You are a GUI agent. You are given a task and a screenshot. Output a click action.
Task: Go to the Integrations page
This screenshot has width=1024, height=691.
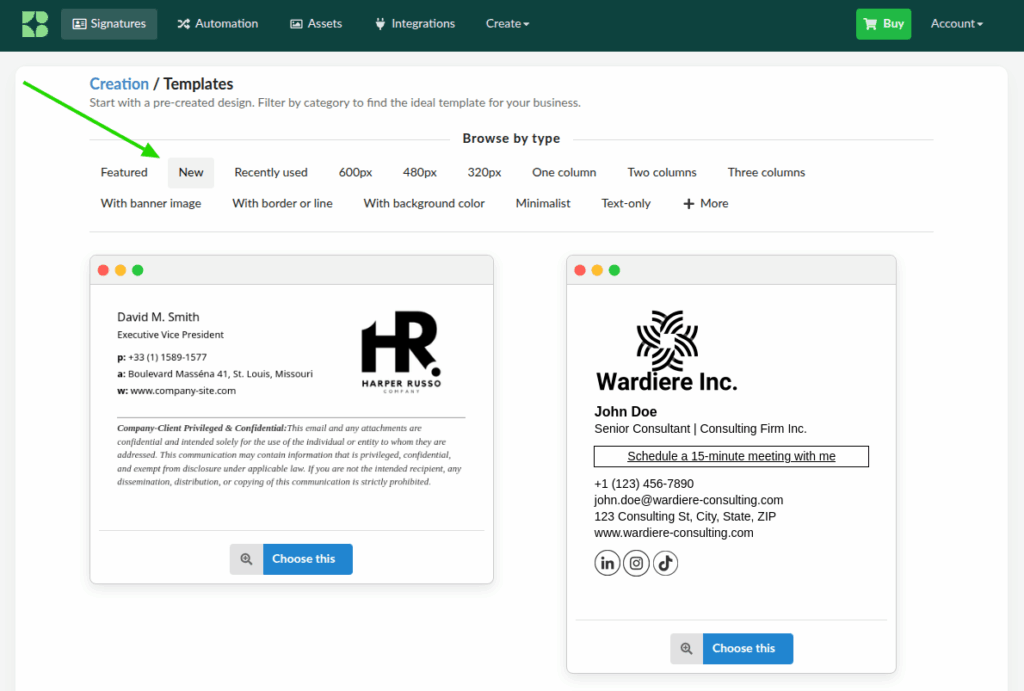pos(414,24)
